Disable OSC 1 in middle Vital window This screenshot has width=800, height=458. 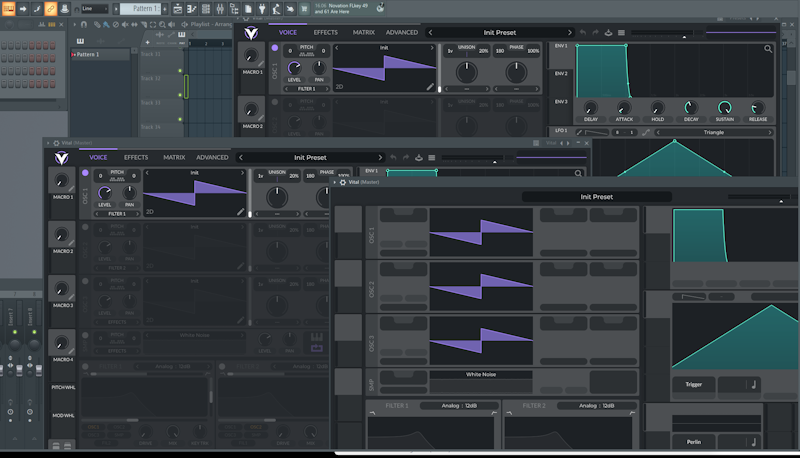(x=85, y=173)
